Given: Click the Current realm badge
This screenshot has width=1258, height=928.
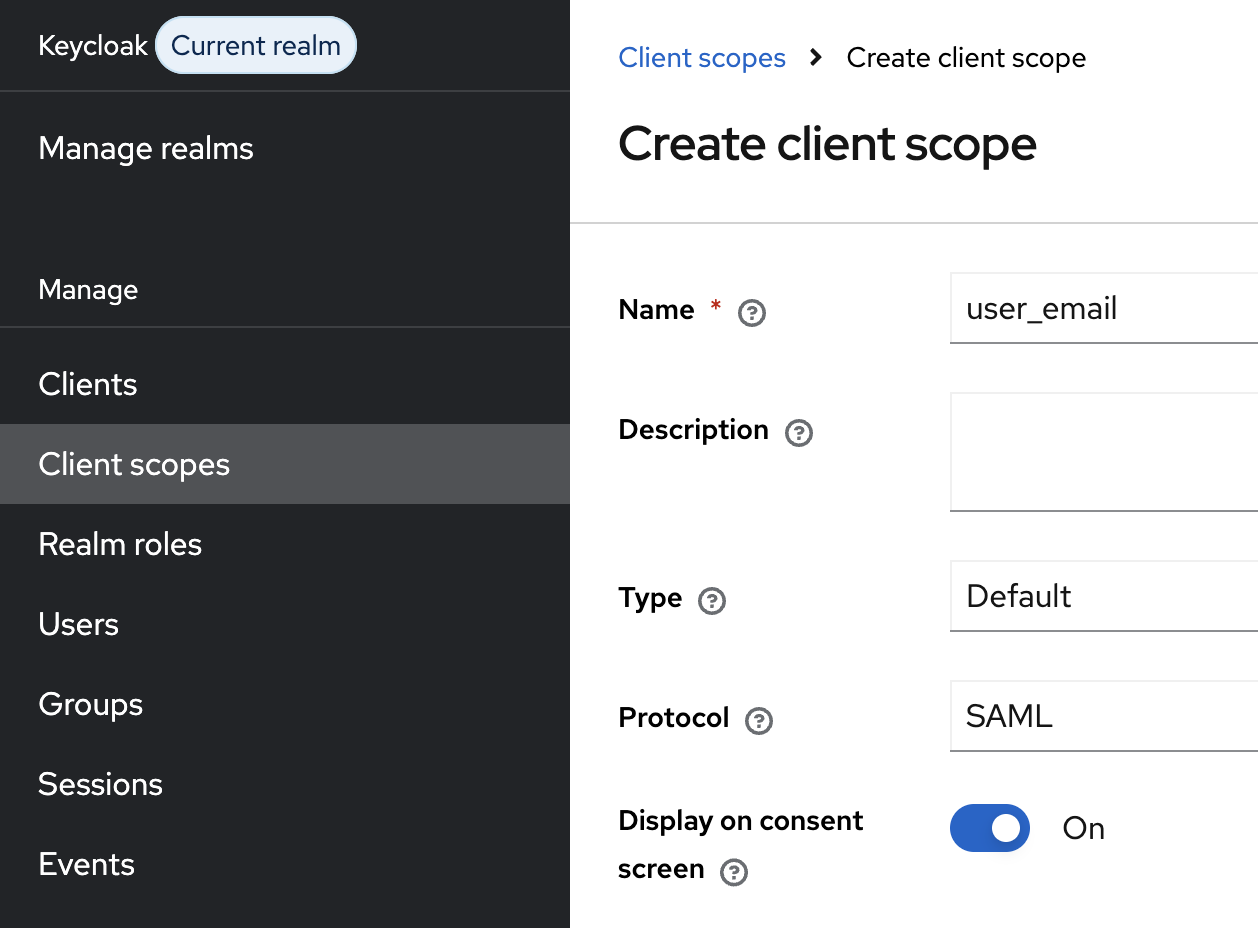Looking at the screenshot, I should [x=256, y=45].
